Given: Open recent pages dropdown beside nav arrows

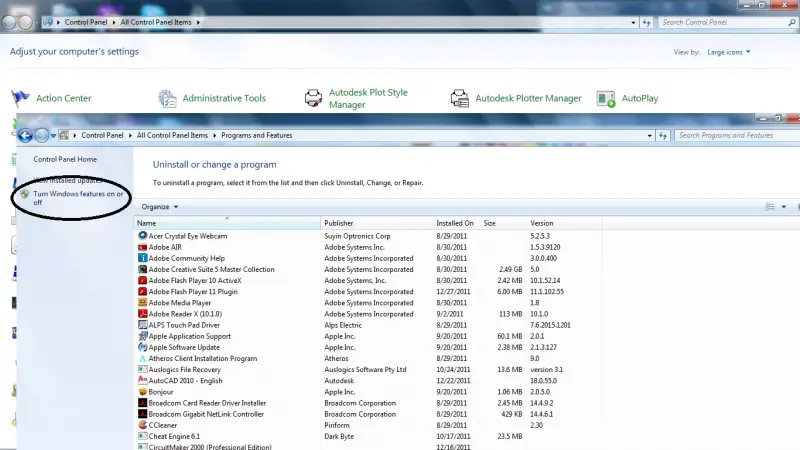Looking at the screenshot, I should pyautogui.click(x=53, y=136).
